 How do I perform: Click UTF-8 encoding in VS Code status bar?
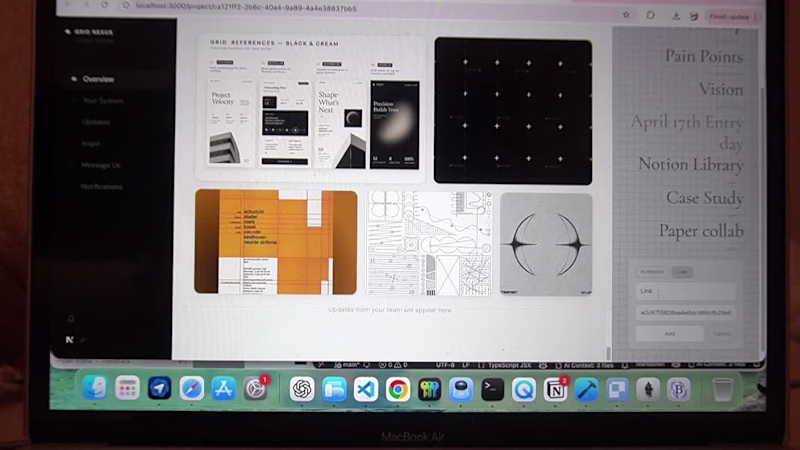(445, 365)
